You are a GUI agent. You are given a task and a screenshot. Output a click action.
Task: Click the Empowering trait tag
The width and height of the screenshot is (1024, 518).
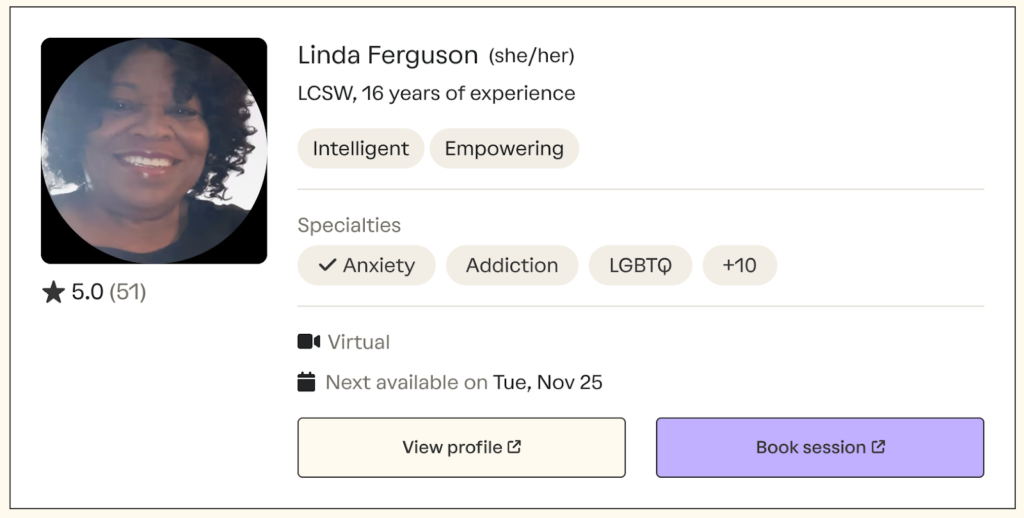(504, 149)
